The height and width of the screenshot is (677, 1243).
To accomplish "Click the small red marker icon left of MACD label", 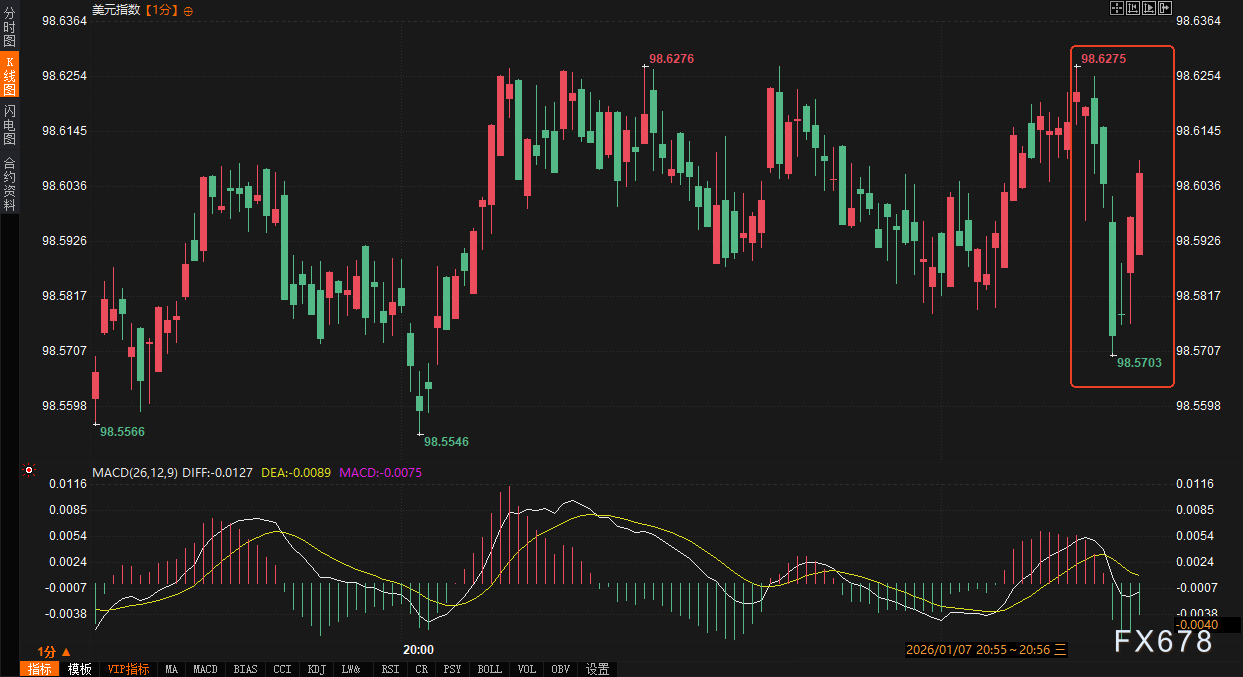I will click(x=29, y=470).
